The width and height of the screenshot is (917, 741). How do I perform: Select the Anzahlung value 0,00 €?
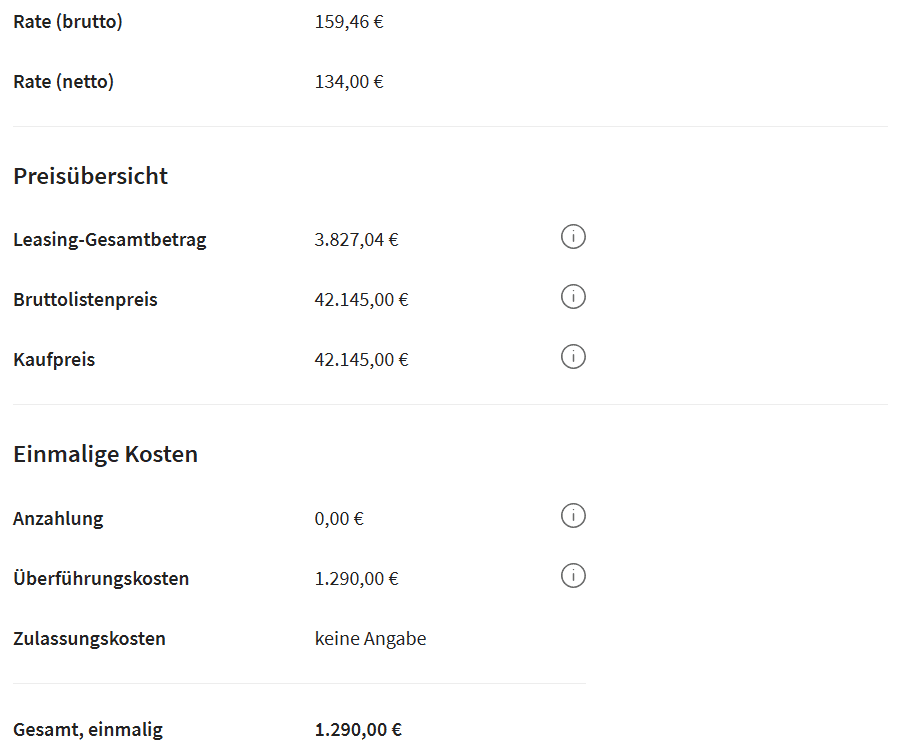pyautogui.click(x=339, y=519)
